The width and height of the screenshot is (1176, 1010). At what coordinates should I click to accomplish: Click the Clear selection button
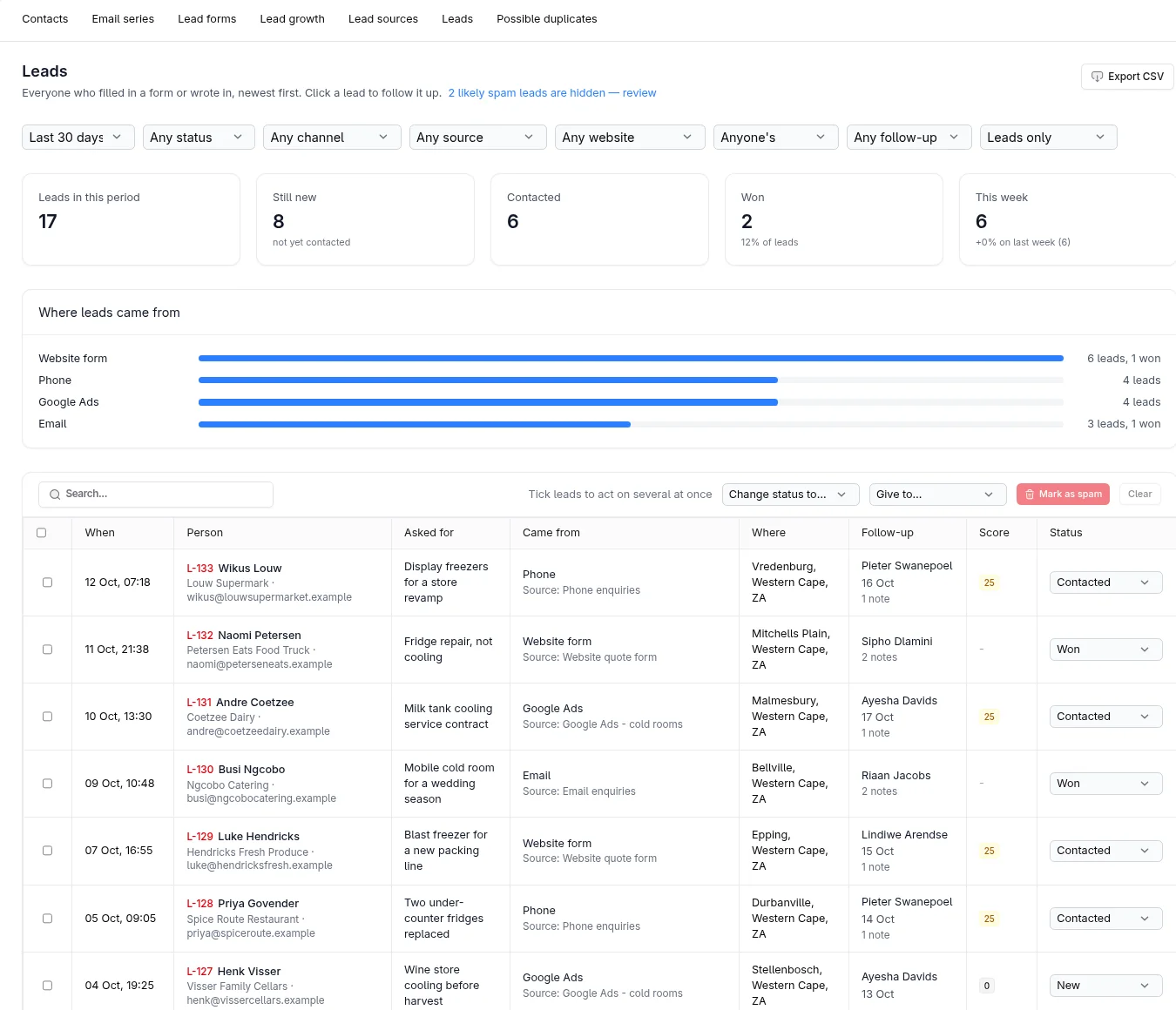coord(1139,495)
